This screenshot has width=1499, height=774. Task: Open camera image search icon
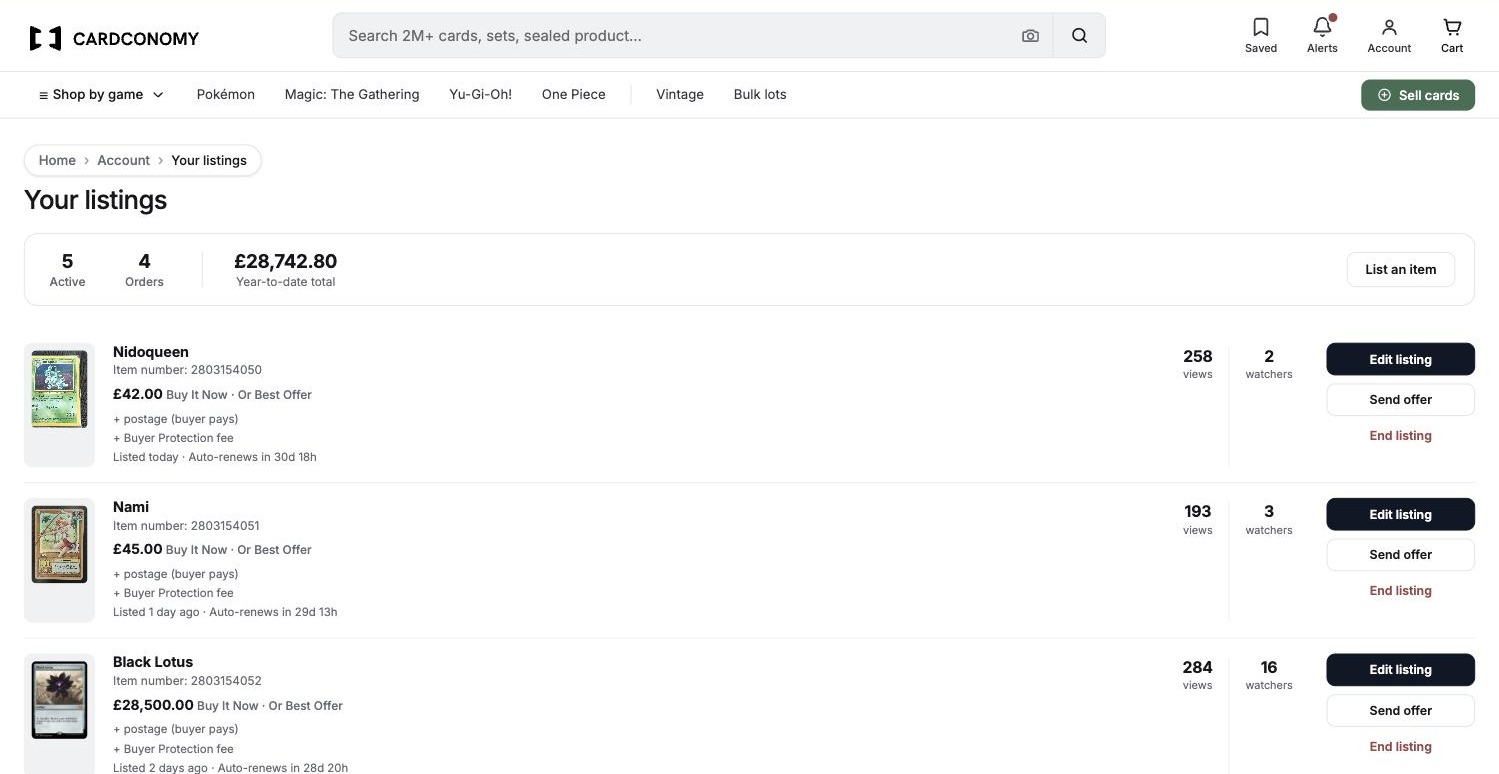(1030, 36)
